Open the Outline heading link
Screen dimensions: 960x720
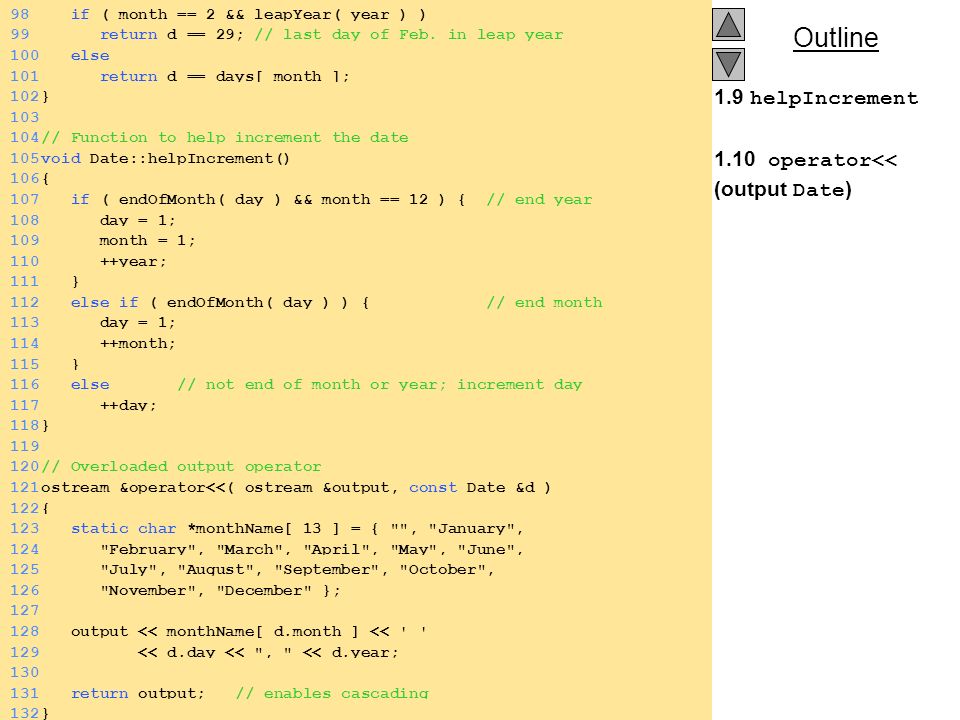click(x=836, y=37)
